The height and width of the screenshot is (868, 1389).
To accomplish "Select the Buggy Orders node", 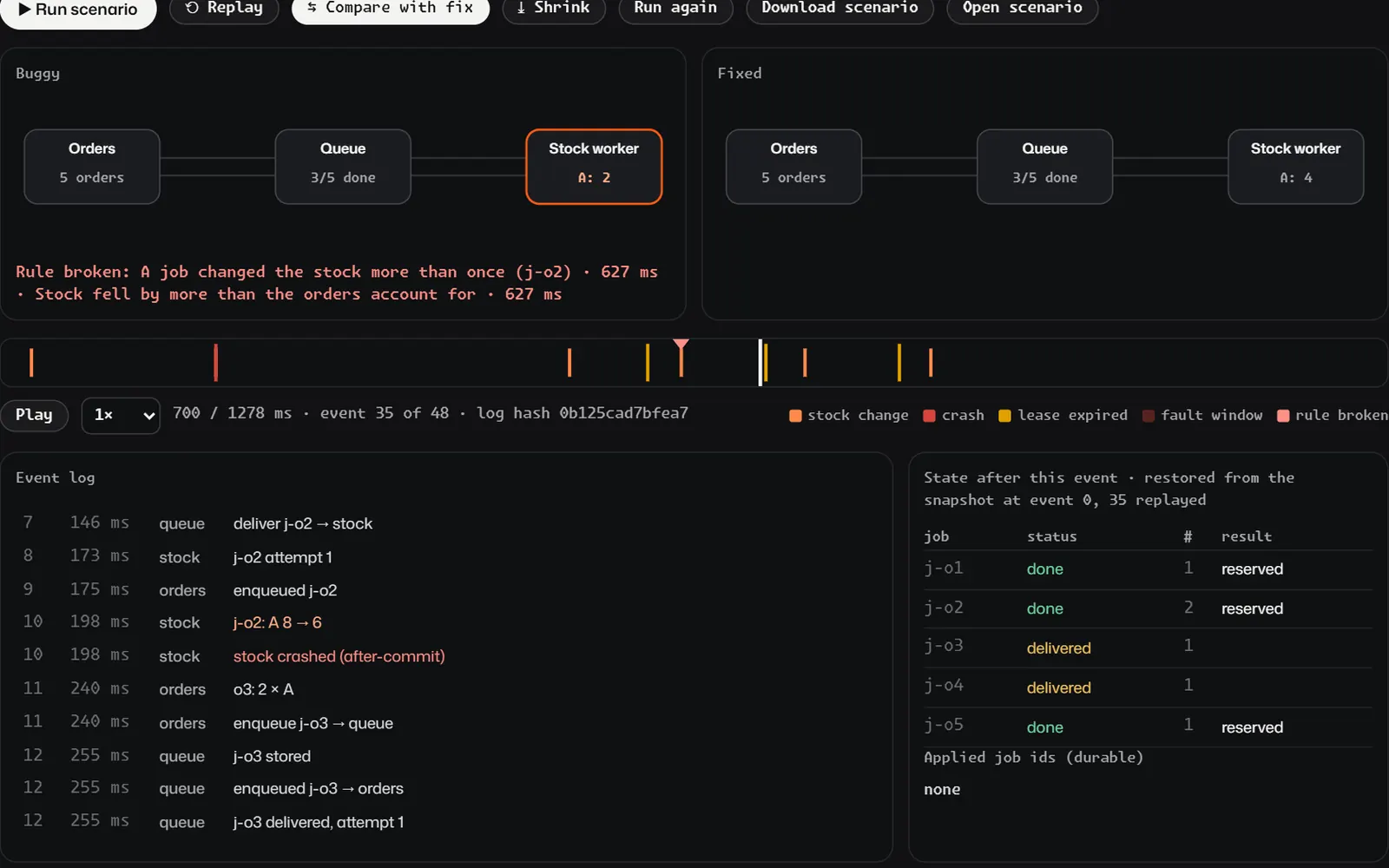I will (x=92, y=167).
